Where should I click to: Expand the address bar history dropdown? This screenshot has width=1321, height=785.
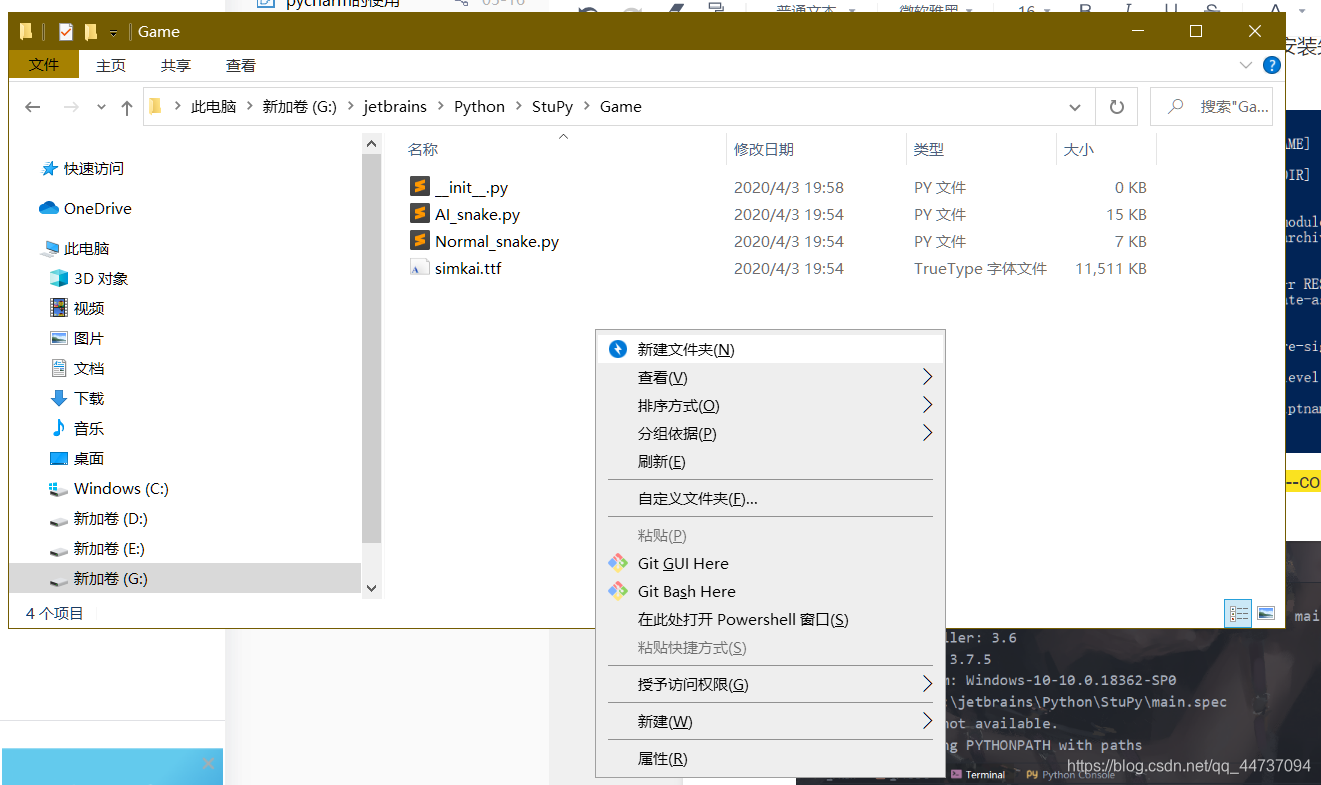pyautogui.click(x=1075, y=107)
